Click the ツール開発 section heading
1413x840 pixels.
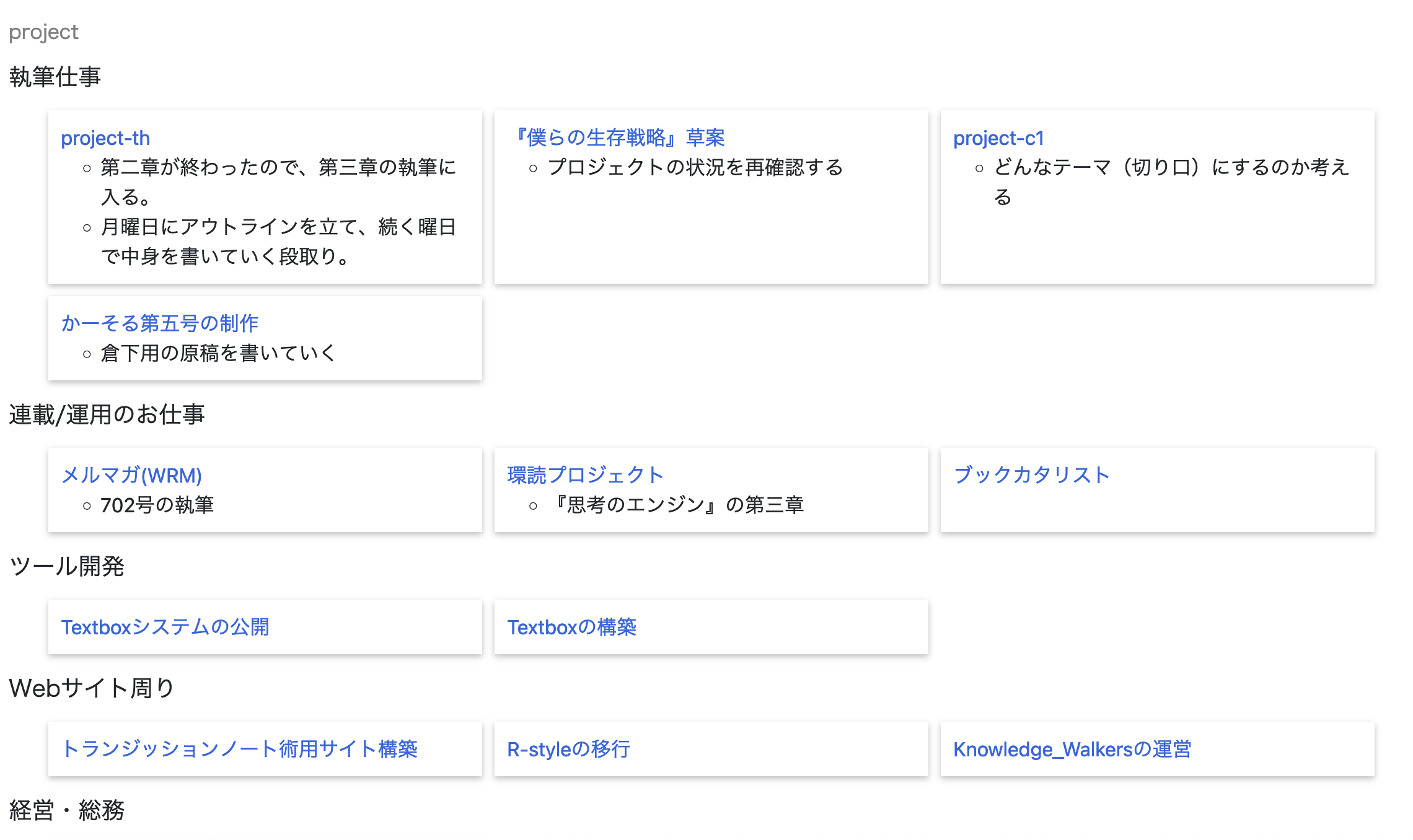tap(67, 566)
